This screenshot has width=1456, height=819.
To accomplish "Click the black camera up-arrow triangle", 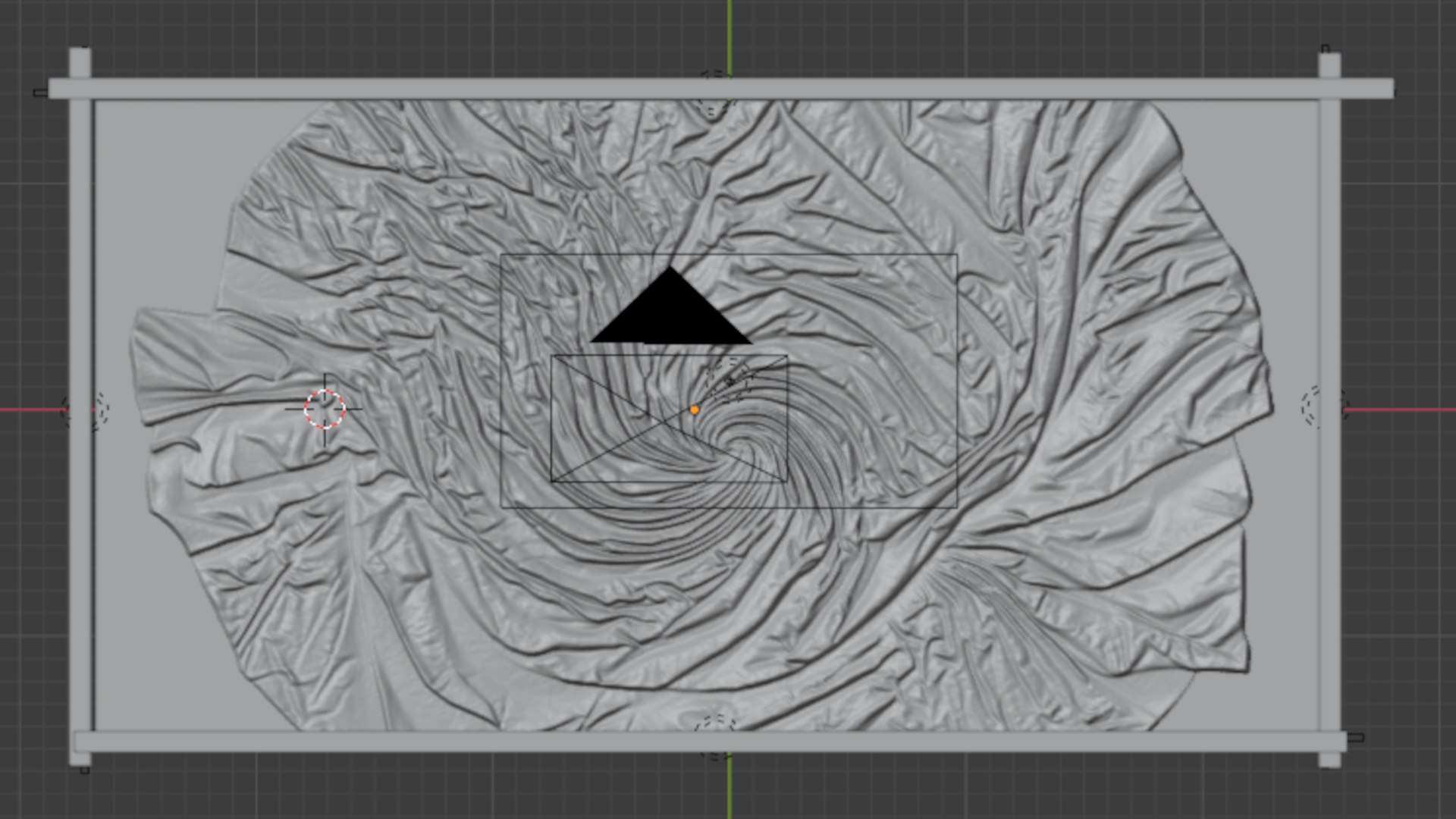I will (x=671, y=305).
